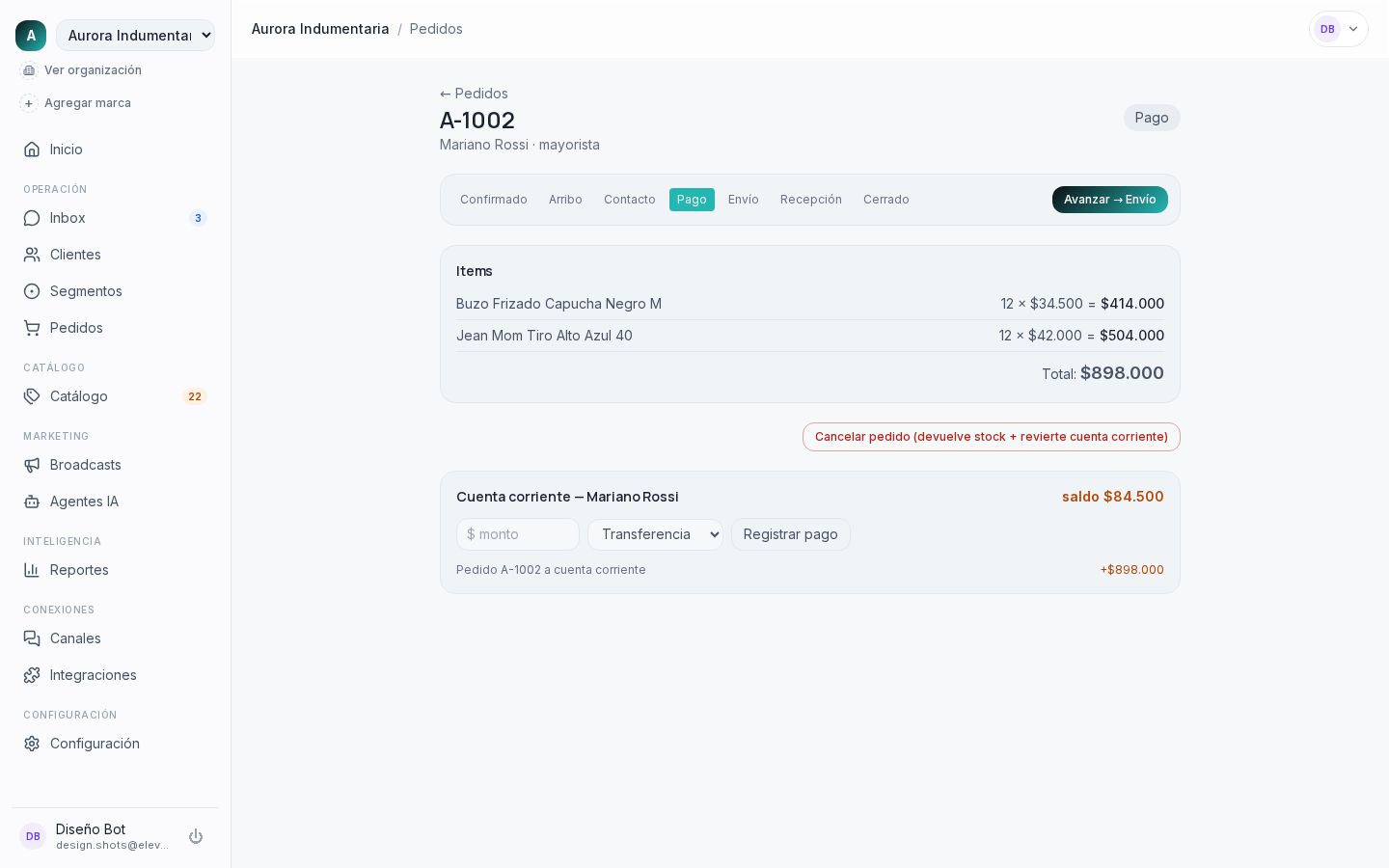The image size is (1389, 868).
Task: Click Ver organización link
Action: [93, 70]
